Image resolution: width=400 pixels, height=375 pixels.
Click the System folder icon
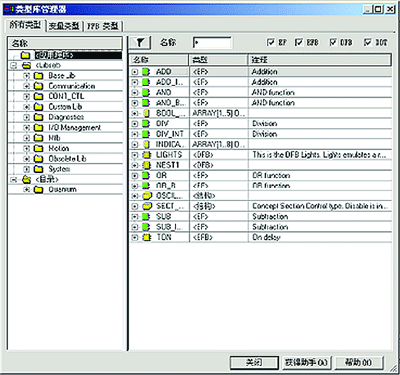(x=39, y=169)
